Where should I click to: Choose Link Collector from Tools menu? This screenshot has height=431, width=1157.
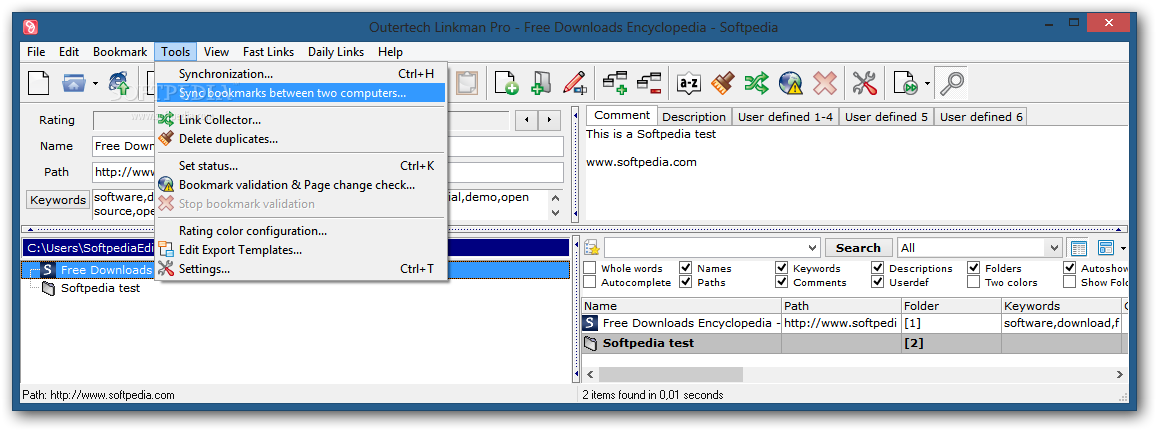click(300, 120)
